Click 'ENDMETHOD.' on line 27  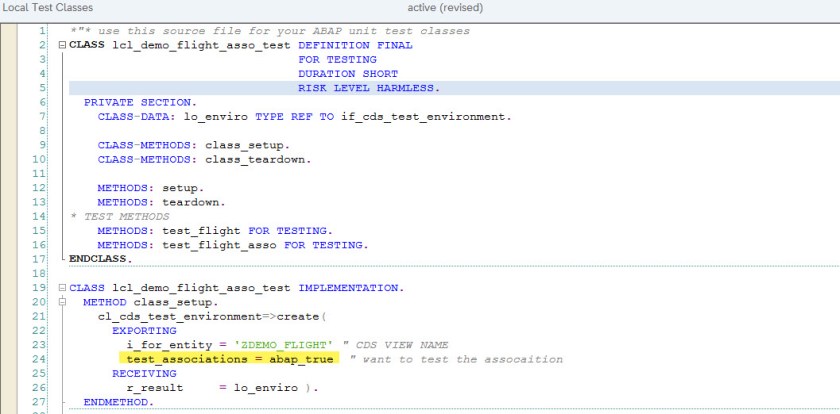(119, 402)
